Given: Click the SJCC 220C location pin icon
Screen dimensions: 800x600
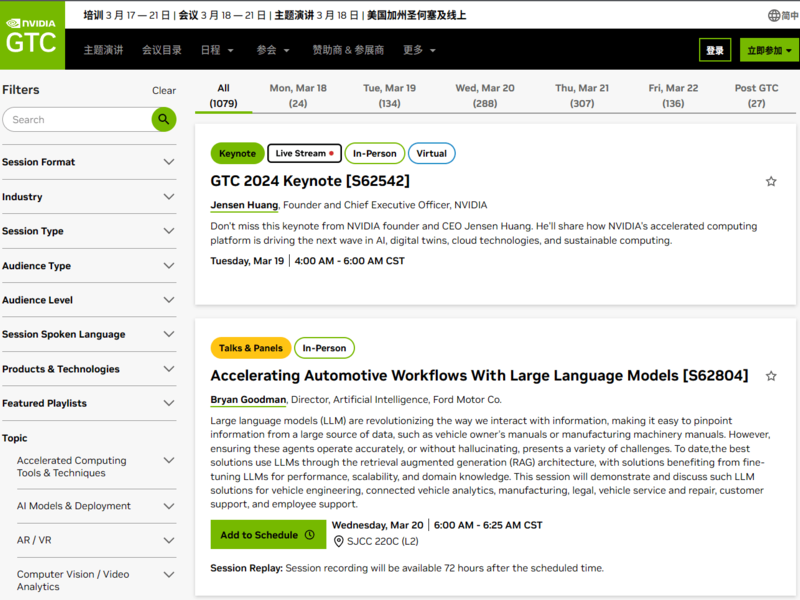Looking at the screenshot, I should click(x=338, y=541).
